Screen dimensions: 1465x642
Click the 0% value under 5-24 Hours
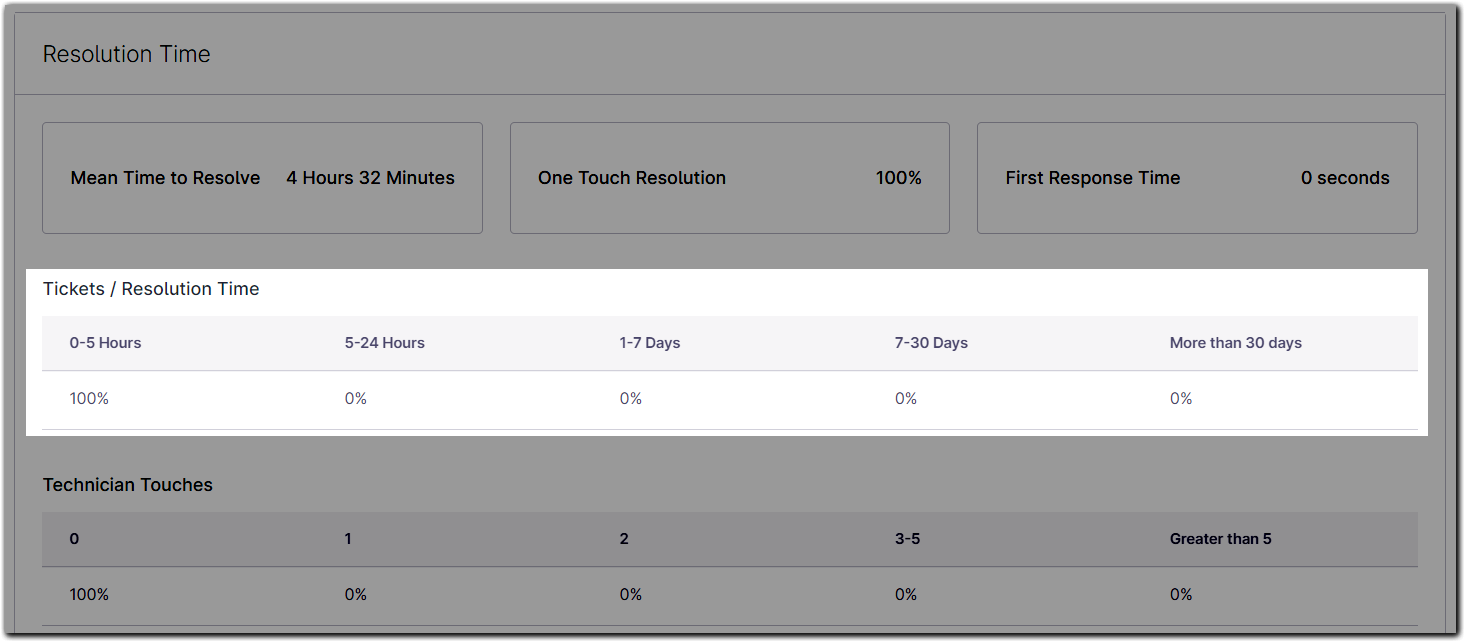(355, 397)
